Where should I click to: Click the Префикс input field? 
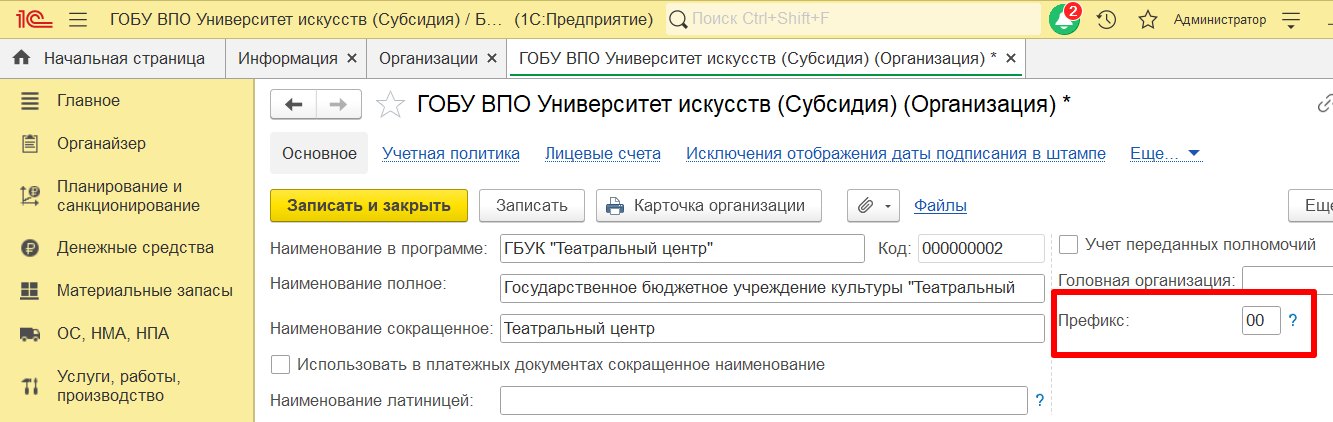pyautogui.click(x=1260, y=321)
